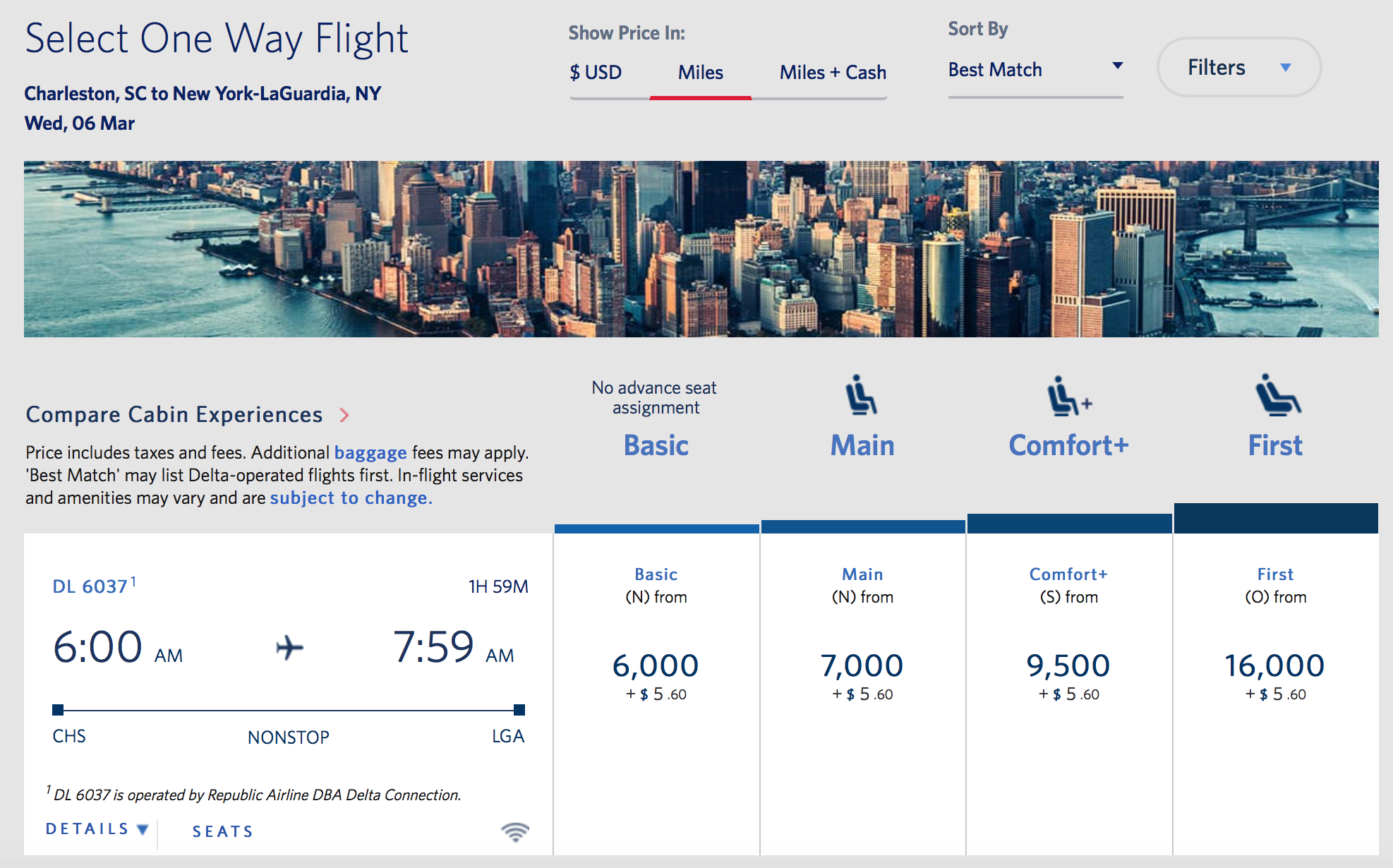Open the Filters dropdown
The width and height of the screenshot is (1393, 868).
1239,68
